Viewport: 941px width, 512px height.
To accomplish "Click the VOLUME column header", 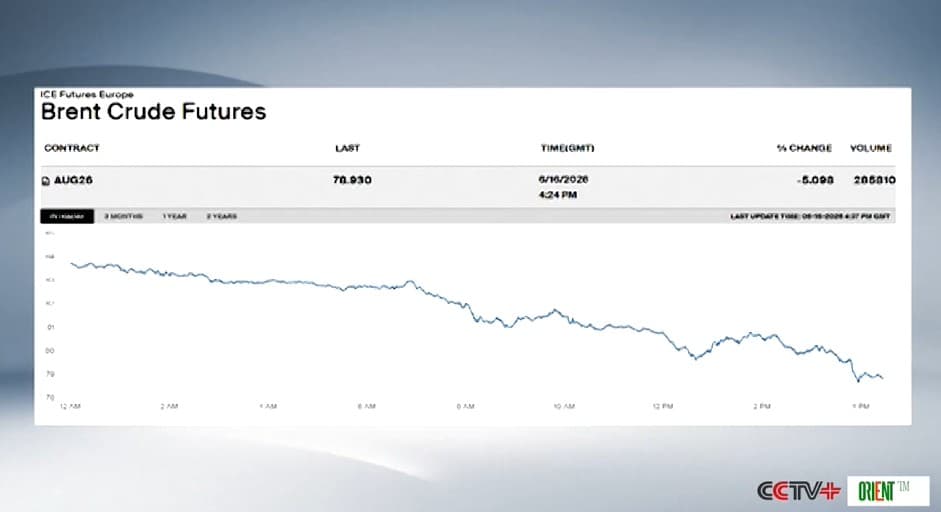I will click(871, 148).
